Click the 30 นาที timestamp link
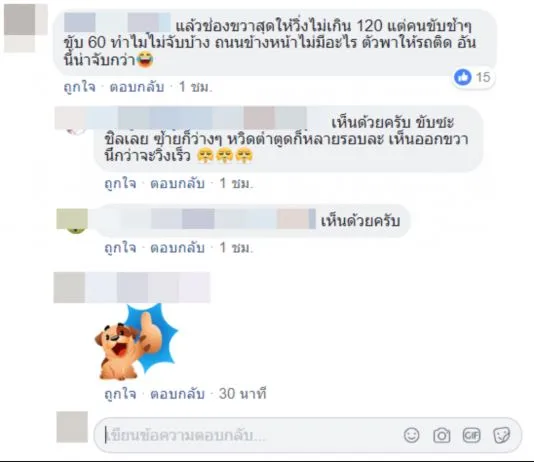 point(242,394)
